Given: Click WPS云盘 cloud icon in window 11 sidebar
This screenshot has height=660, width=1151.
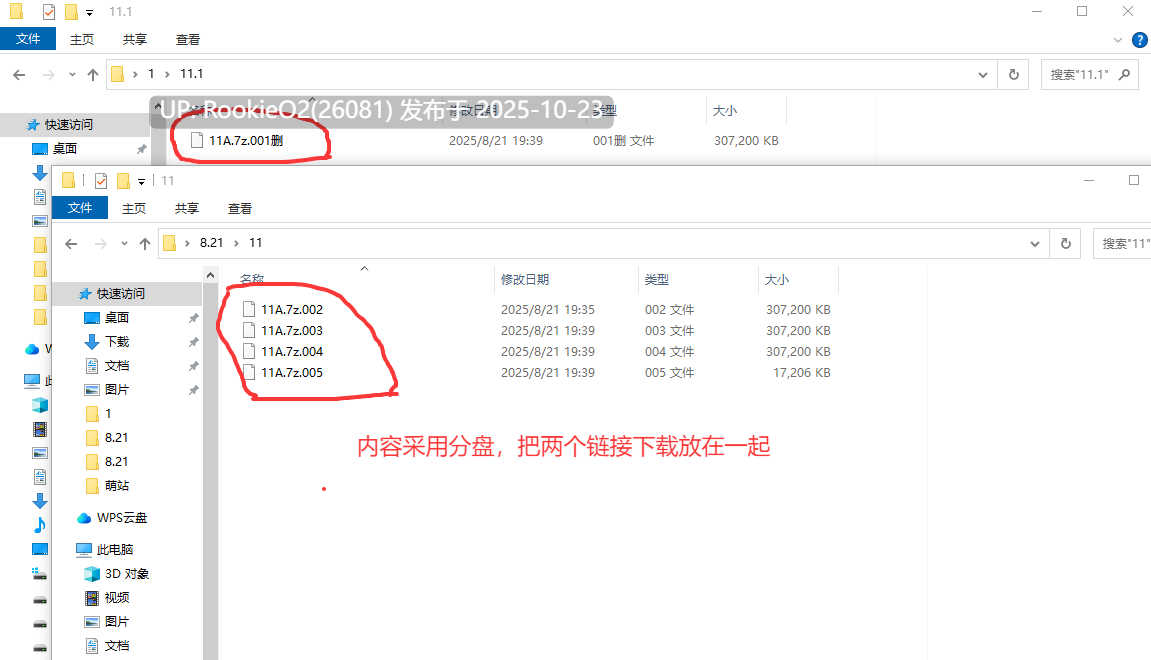Looking at the screenshot, I should click(x=84, y=518).
